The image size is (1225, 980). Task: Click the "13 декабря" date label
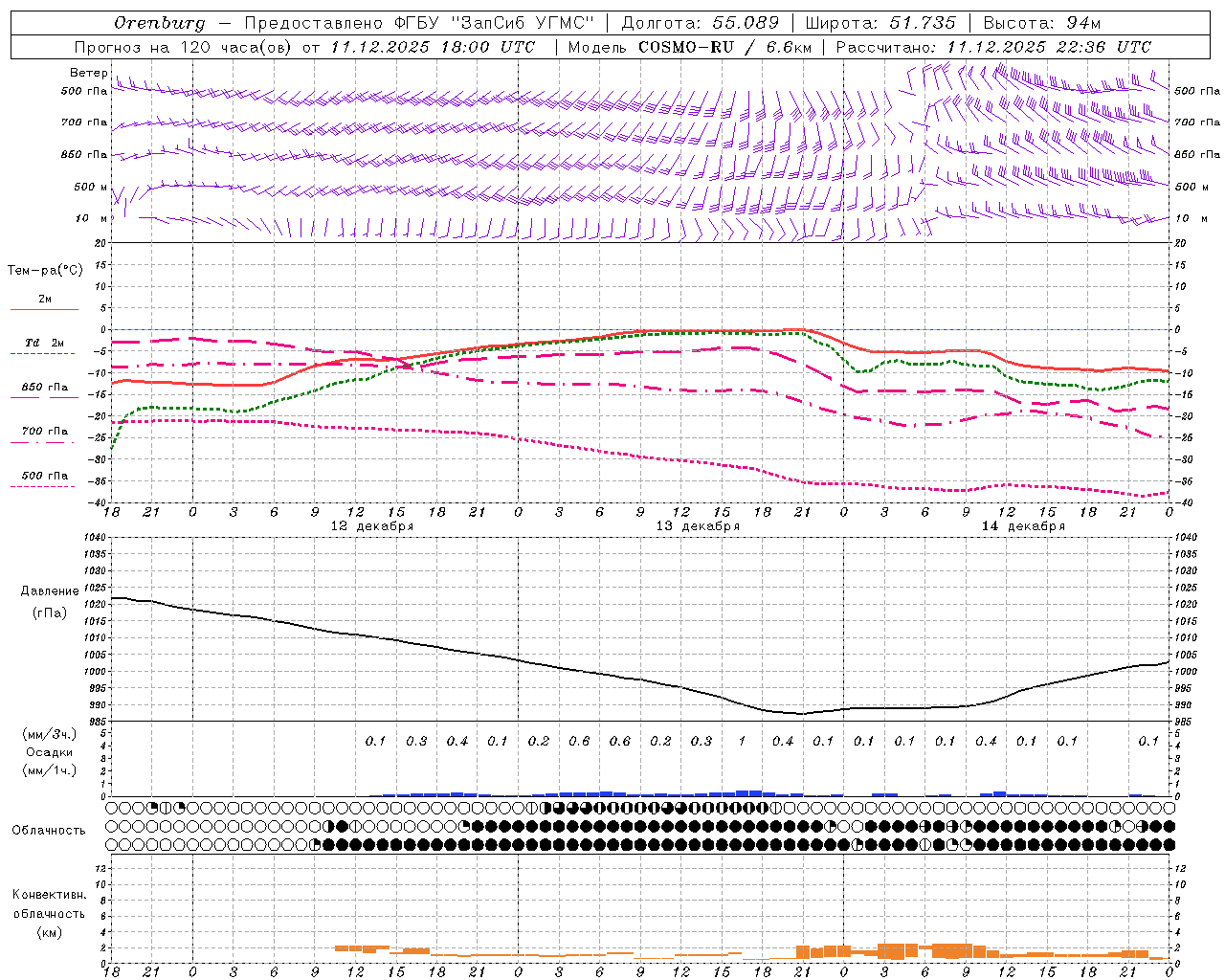point(698,526)
